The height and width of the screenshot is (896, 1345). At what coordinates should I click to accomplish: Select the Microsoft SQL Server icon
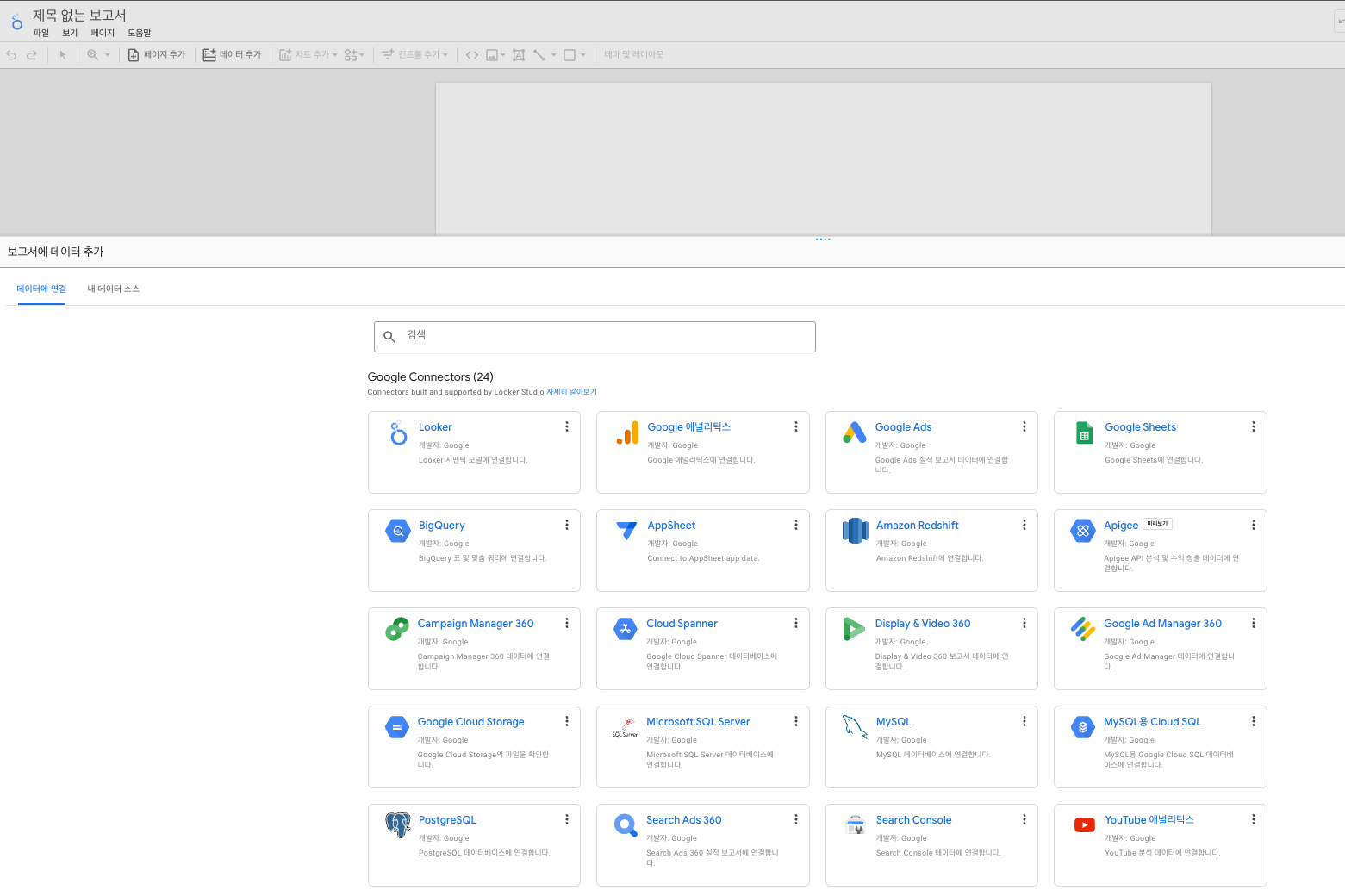click(x=626, y=727)
